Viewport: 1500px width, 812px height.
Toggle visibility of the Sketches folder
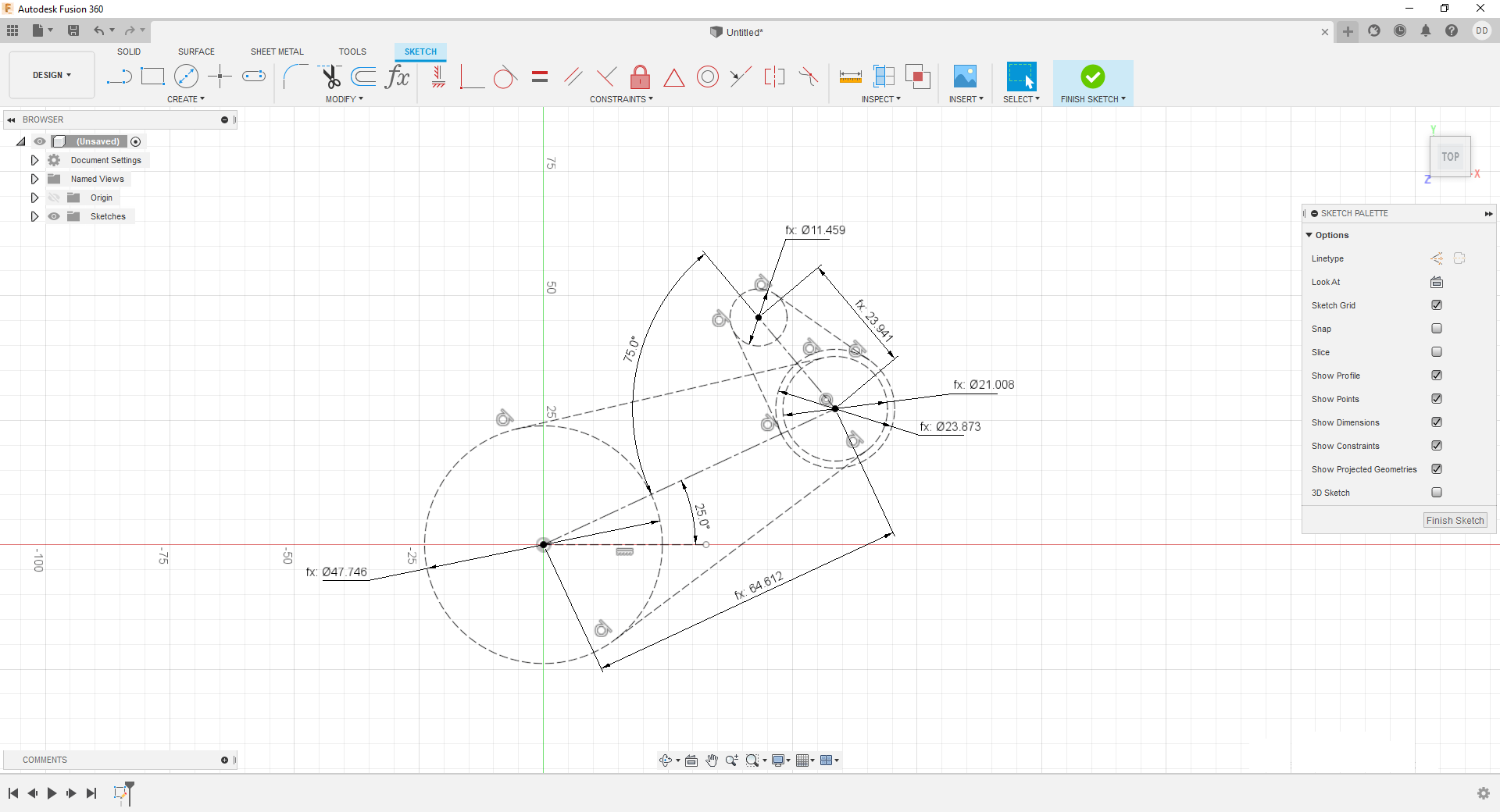pos(54,216)
